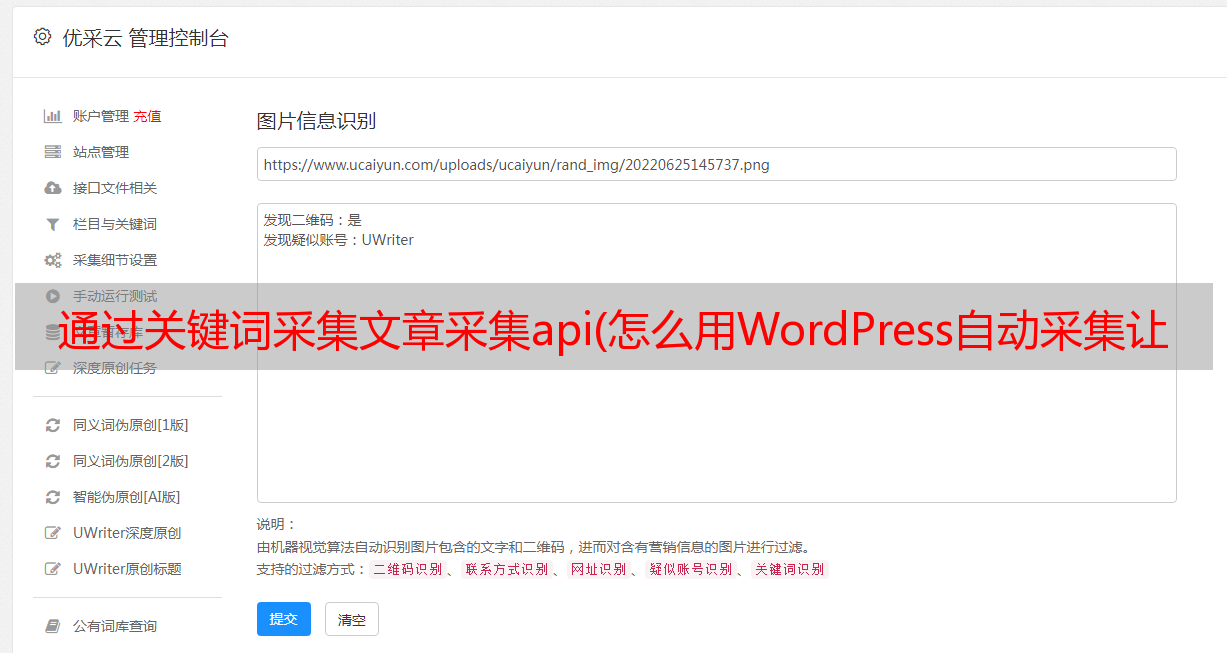Screen dimensions: 1227x653
Task: Click the edit icon for UWriter深度原创
Action: point(53,533)
